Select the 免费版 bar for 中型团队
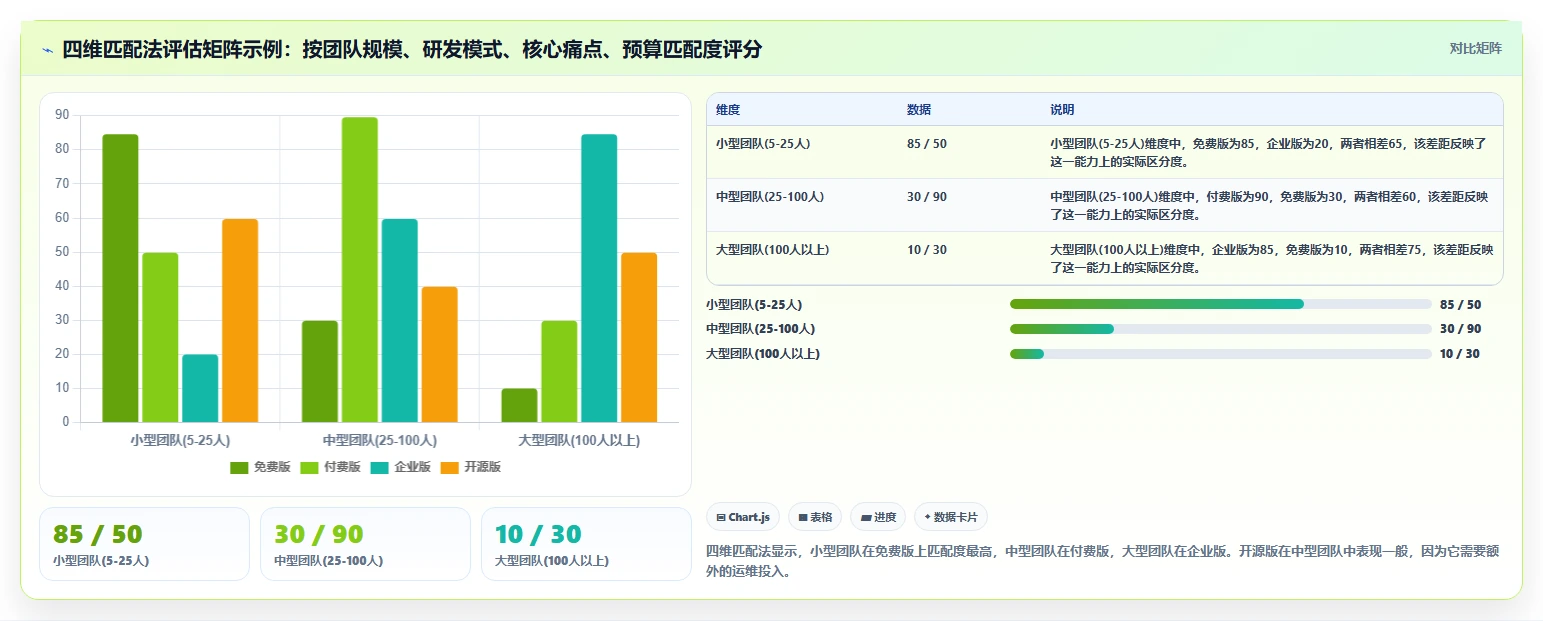 coord(320,371)
